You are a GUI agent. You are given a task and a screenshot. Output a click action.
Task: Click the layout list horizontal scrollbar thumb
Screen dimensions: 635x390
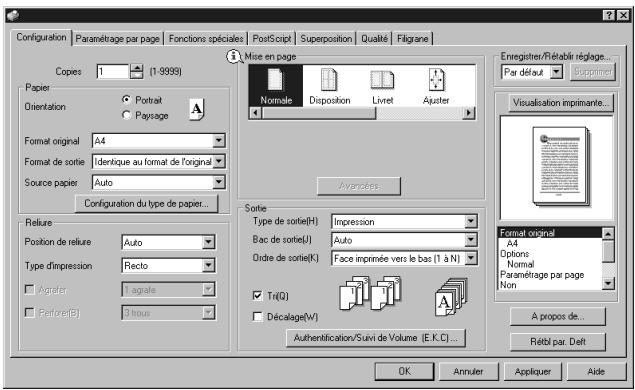(319, 113)
